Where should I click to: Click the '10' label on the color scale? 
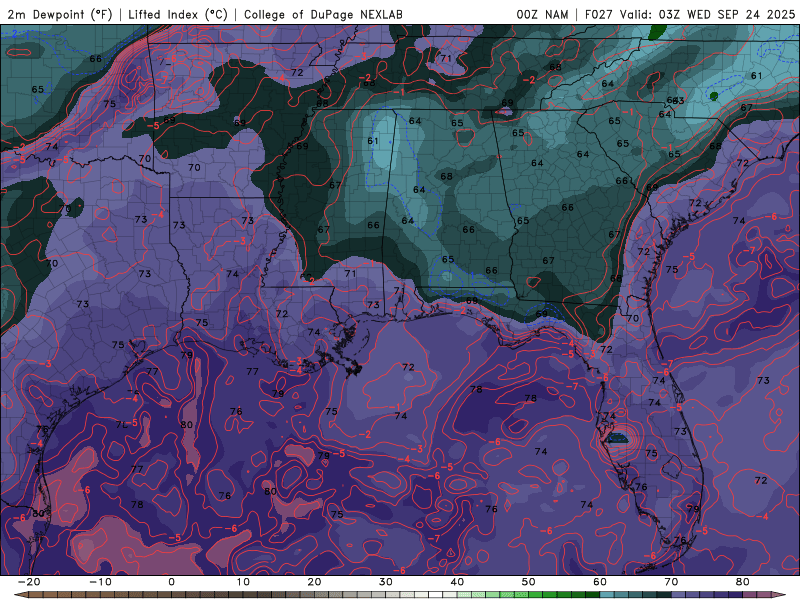click(243, 582)
